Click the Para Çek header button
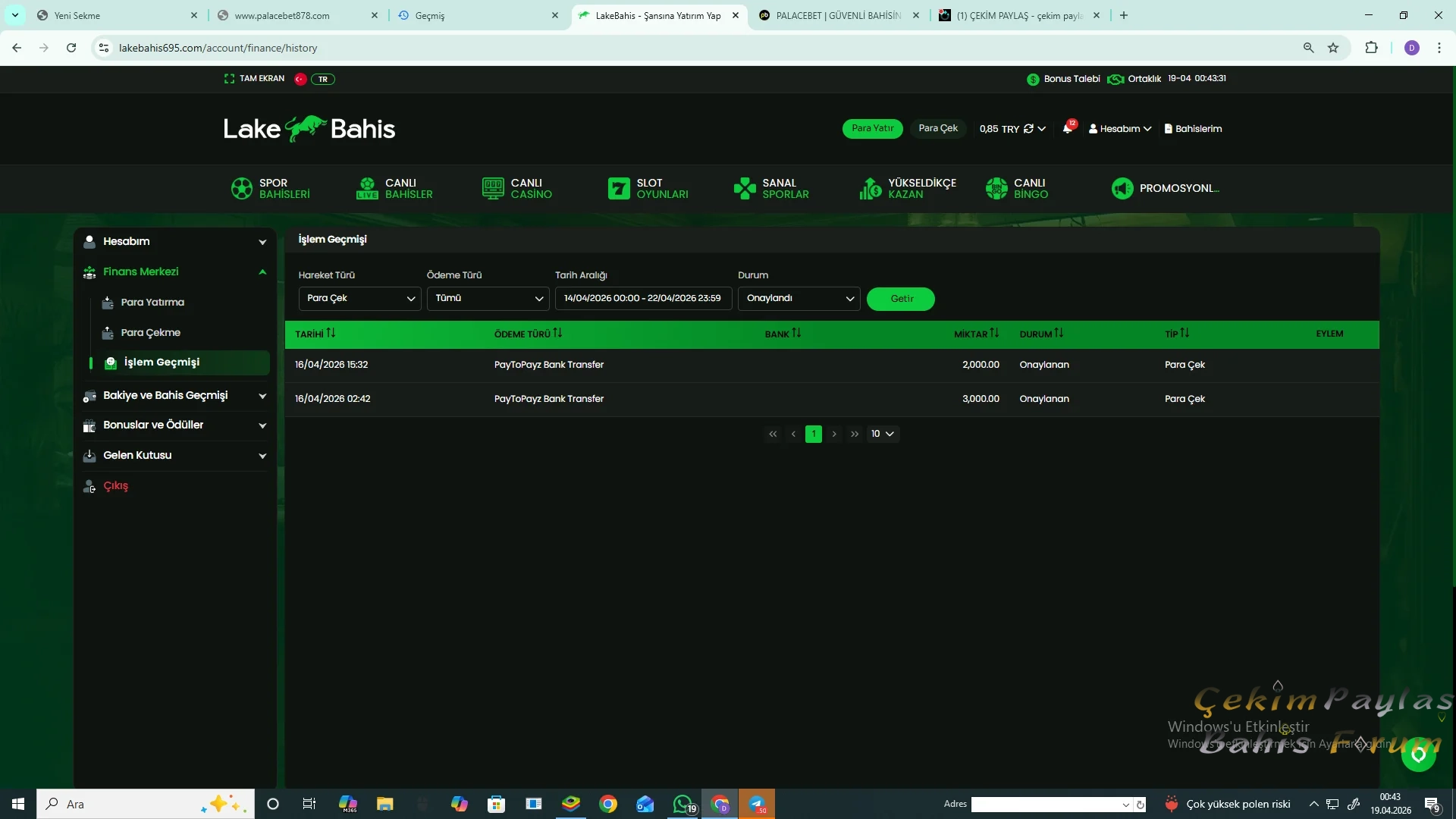 tap(938, 129)
